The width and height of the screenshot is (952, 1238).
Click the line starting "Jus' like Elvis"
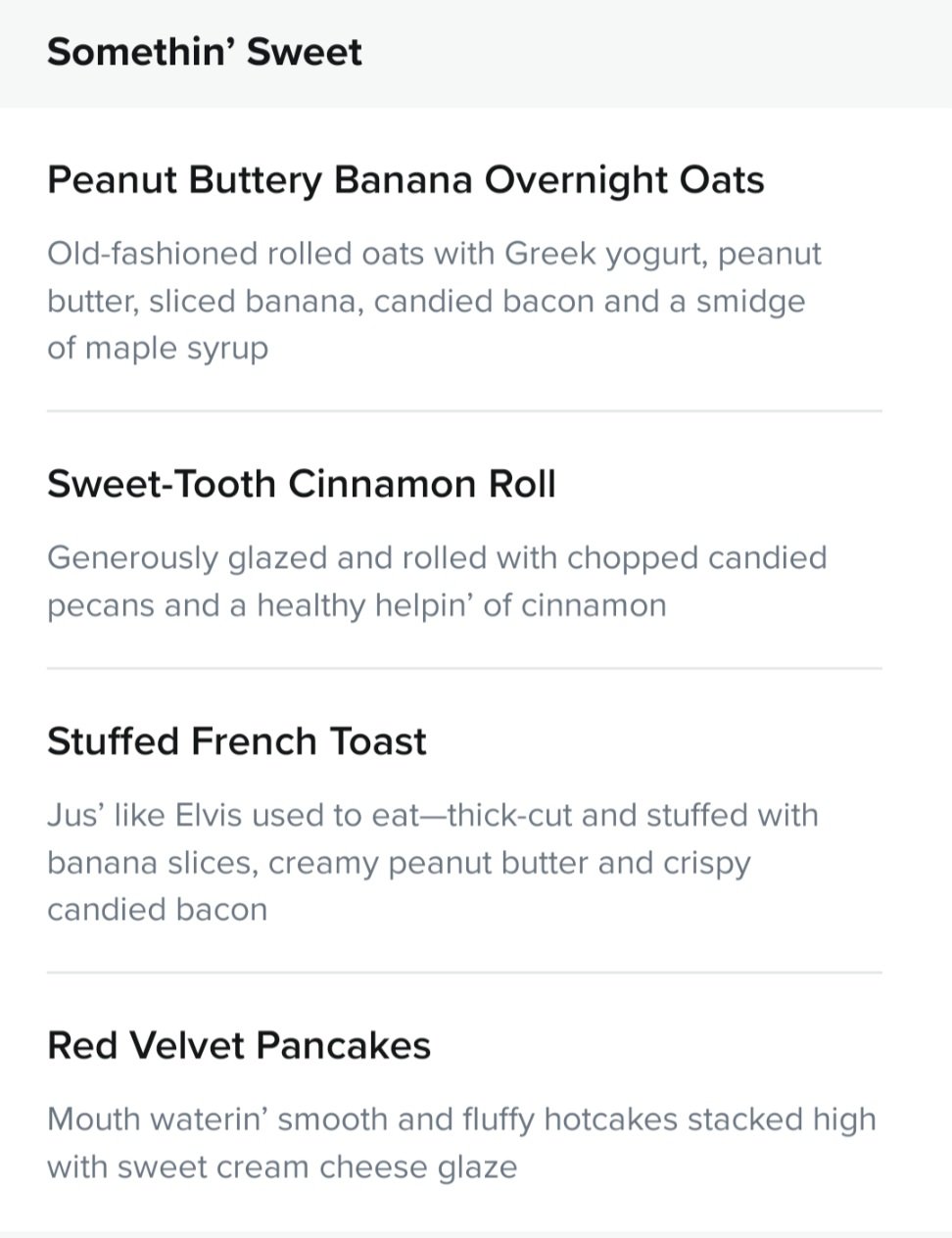(x=433, y=815)
